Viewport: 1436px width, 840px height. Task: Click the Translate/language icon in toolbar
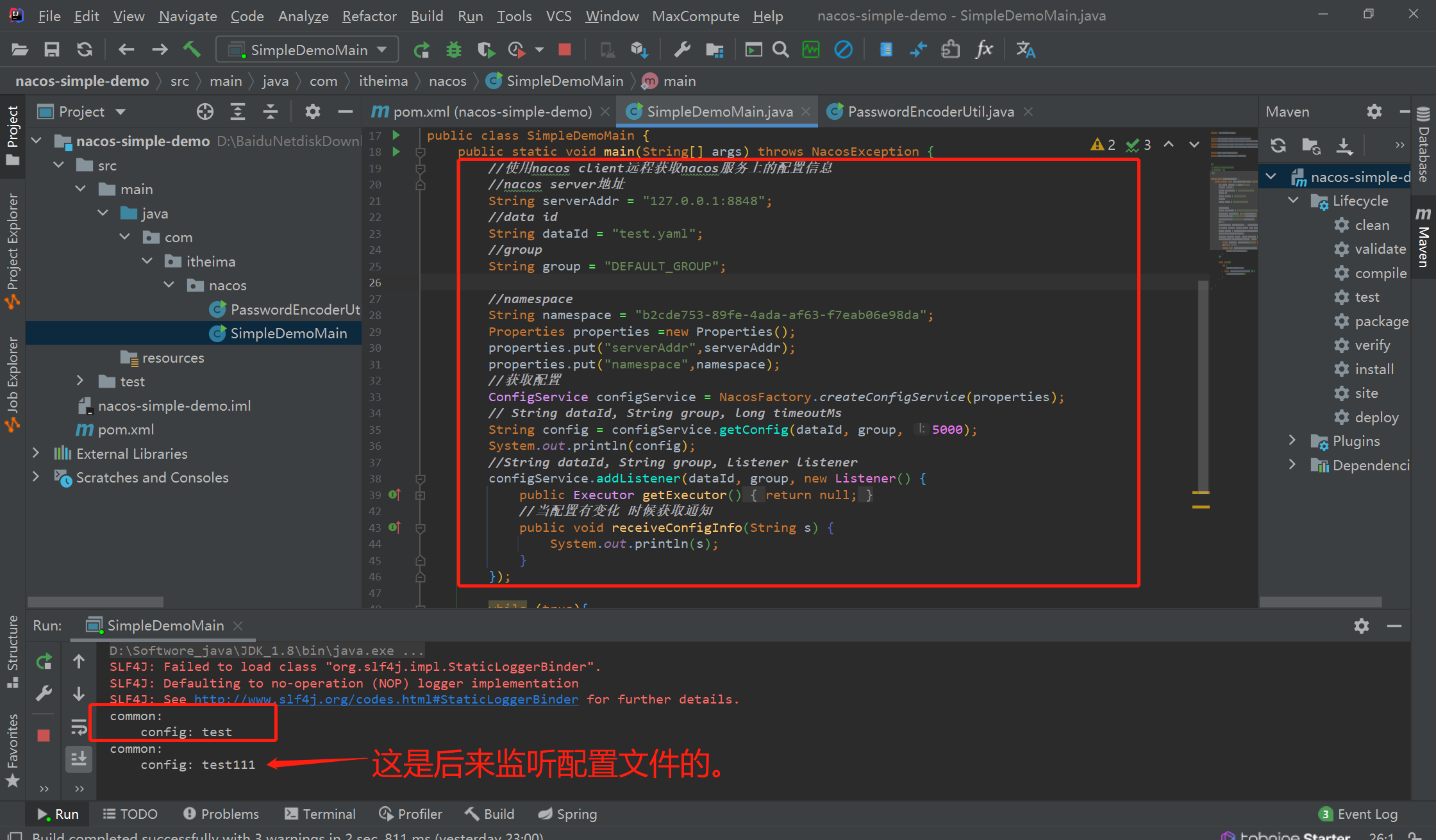coord(1024,50)
